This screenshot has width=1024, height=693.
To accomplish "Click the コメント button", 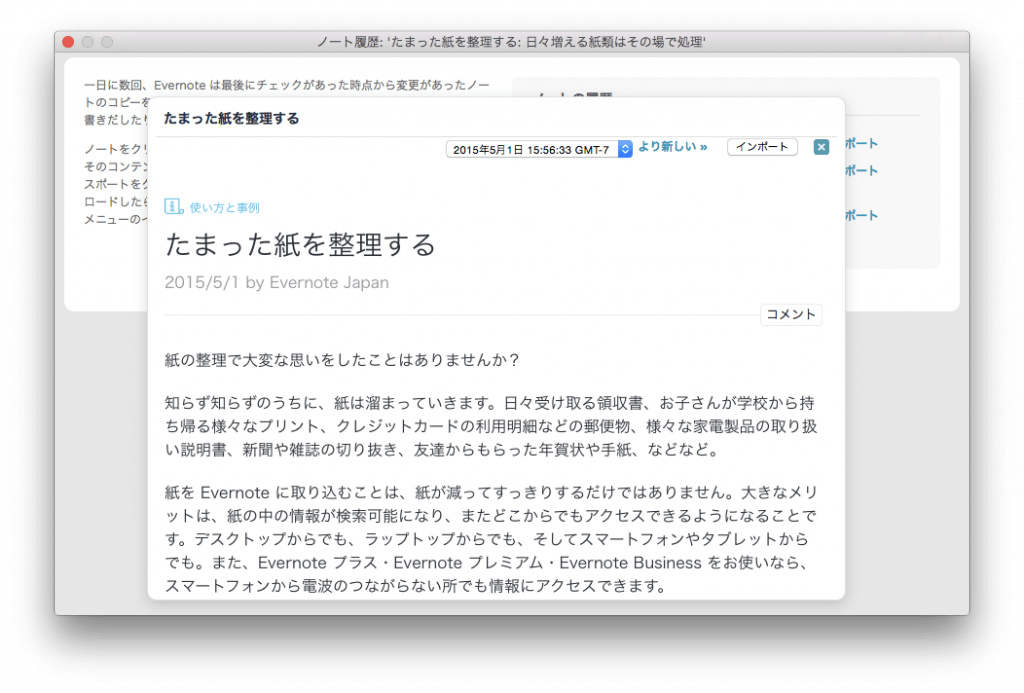I will click(791, 314).
